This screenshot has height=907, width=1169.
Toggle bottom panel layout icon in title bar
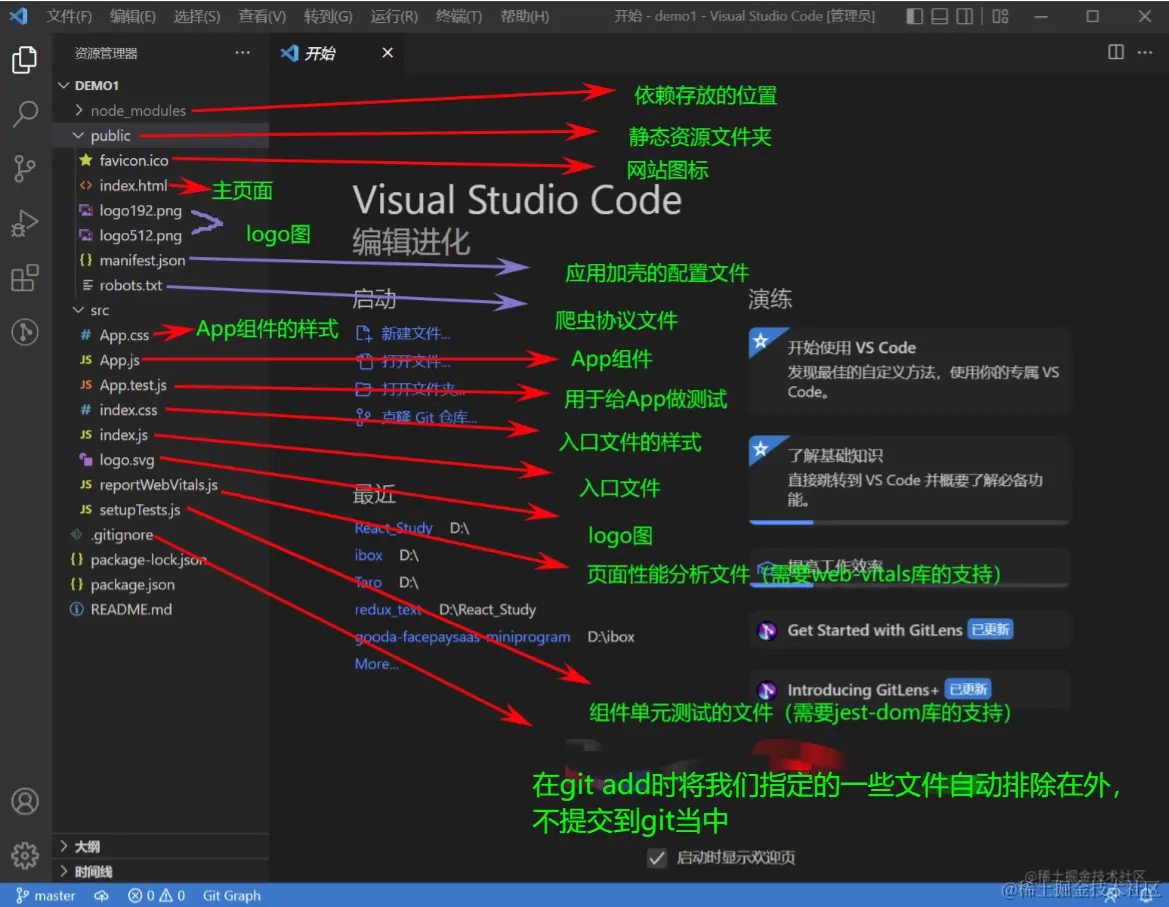point(939,16)
